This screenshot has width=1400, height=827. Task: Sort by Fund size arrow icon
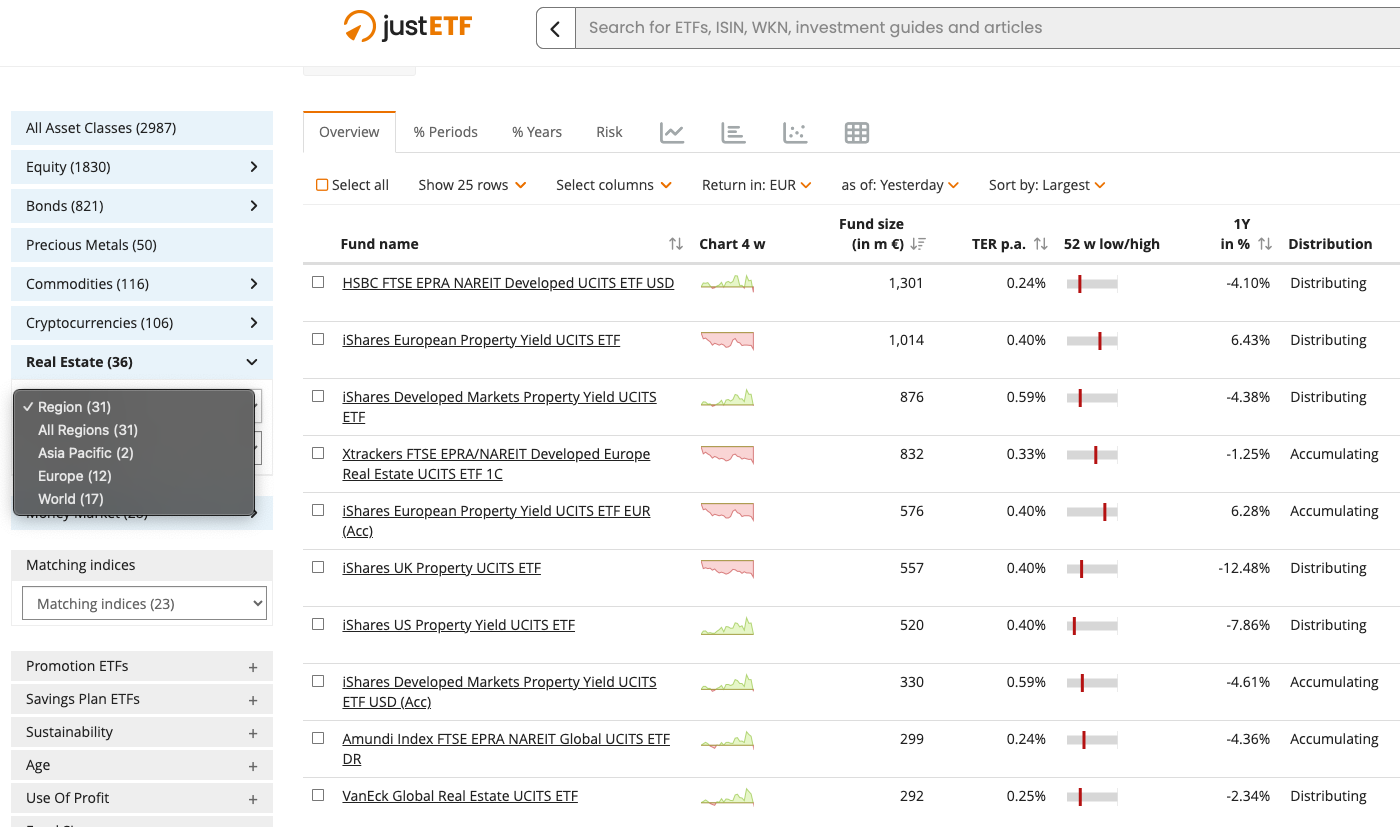[918, 244]
